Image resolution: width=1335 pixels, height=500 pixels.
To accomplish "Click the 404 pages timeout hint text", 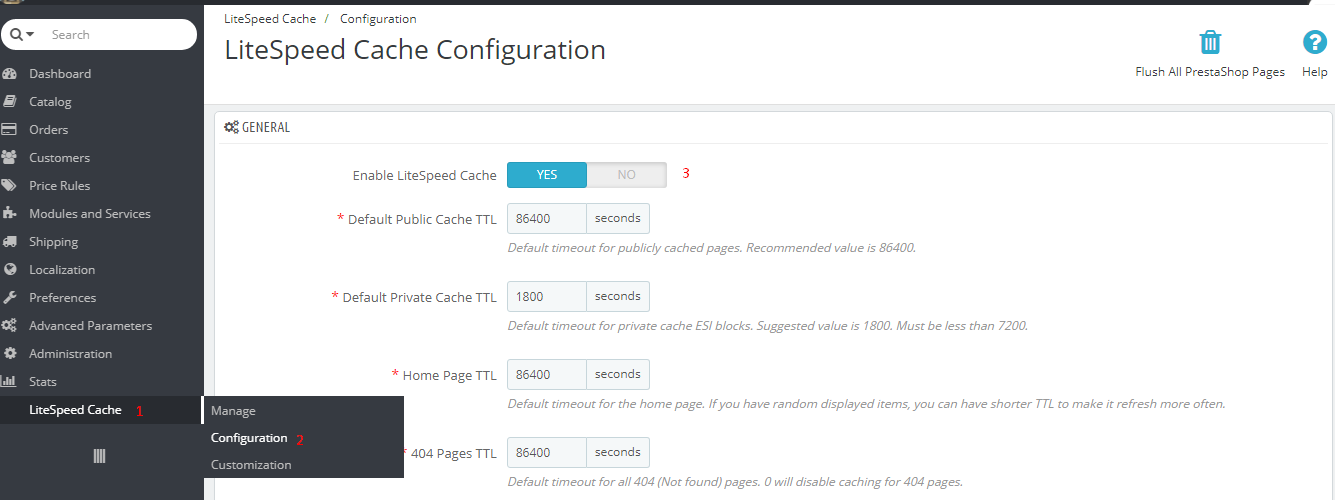I will pyautogui.click(x=735, y=482).
